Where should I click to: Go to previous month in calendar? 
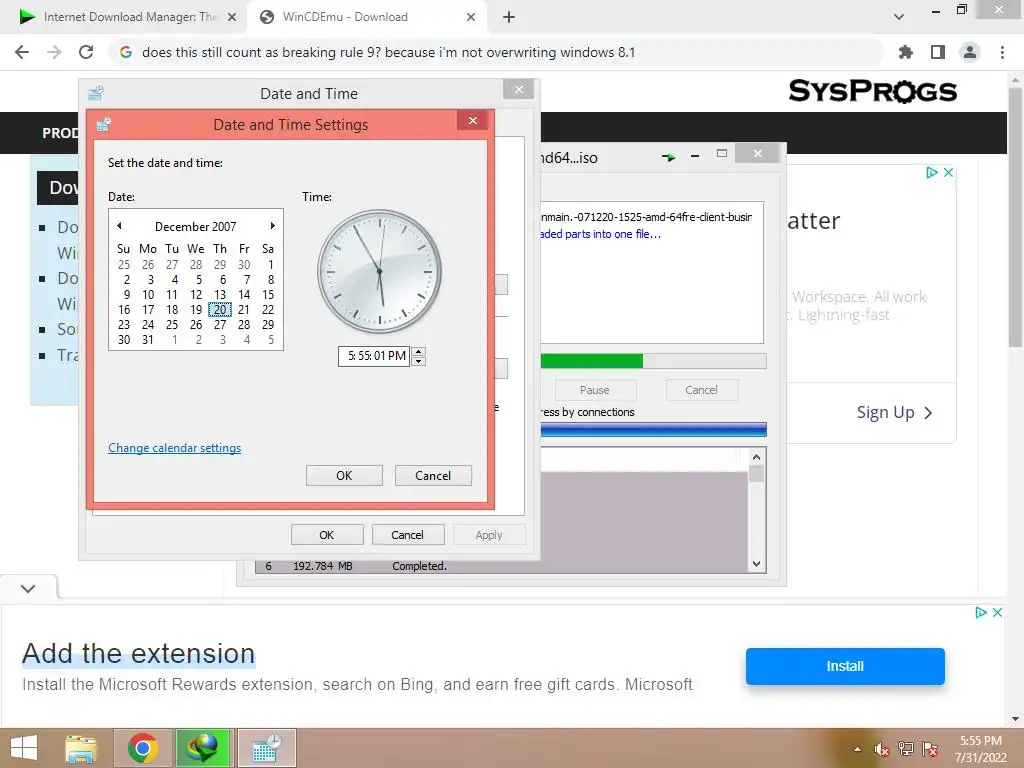119,226
